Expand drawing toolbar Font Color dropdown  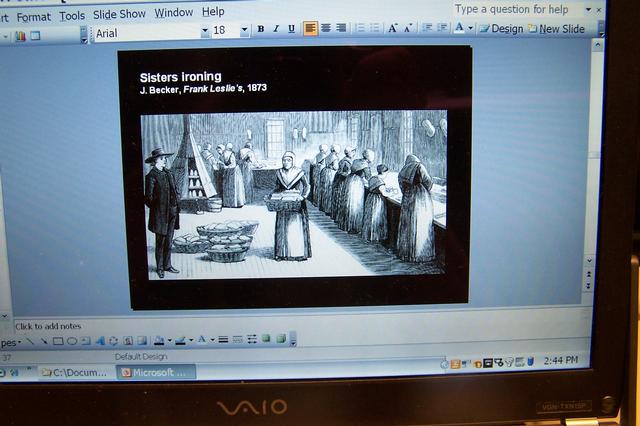coord(212,339)
